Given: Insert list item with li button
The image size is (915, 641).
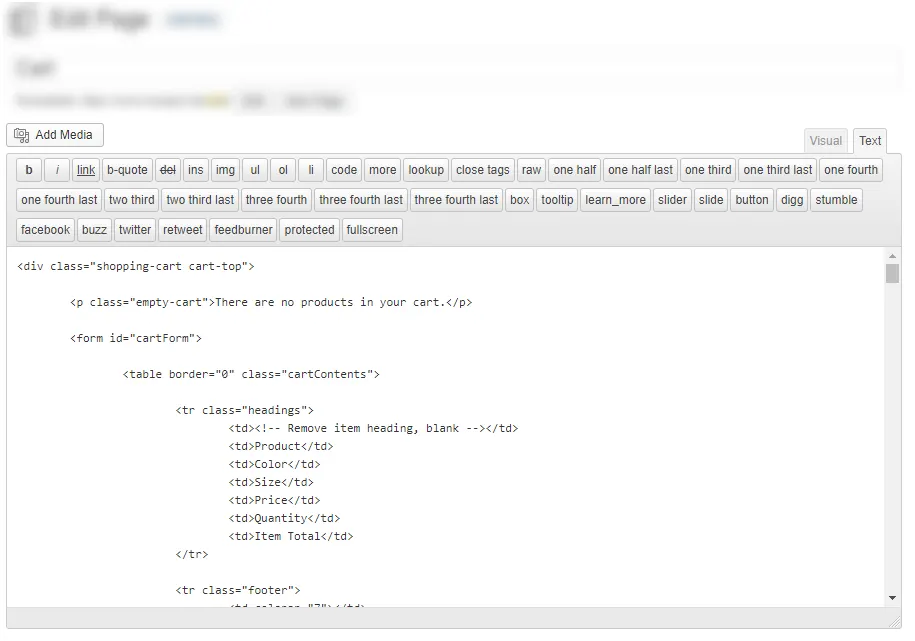Looking at the screenshot, I should click(x=311, y=170).
